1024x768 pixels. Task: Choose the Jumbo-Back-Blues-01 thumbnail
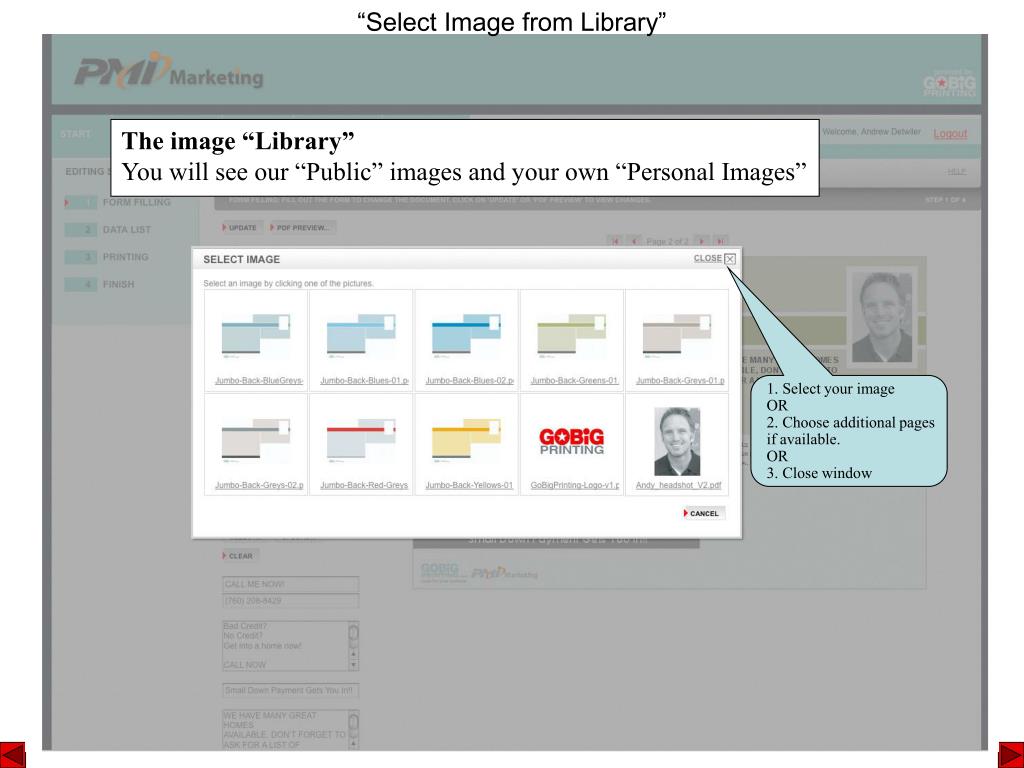pos(360,336)
